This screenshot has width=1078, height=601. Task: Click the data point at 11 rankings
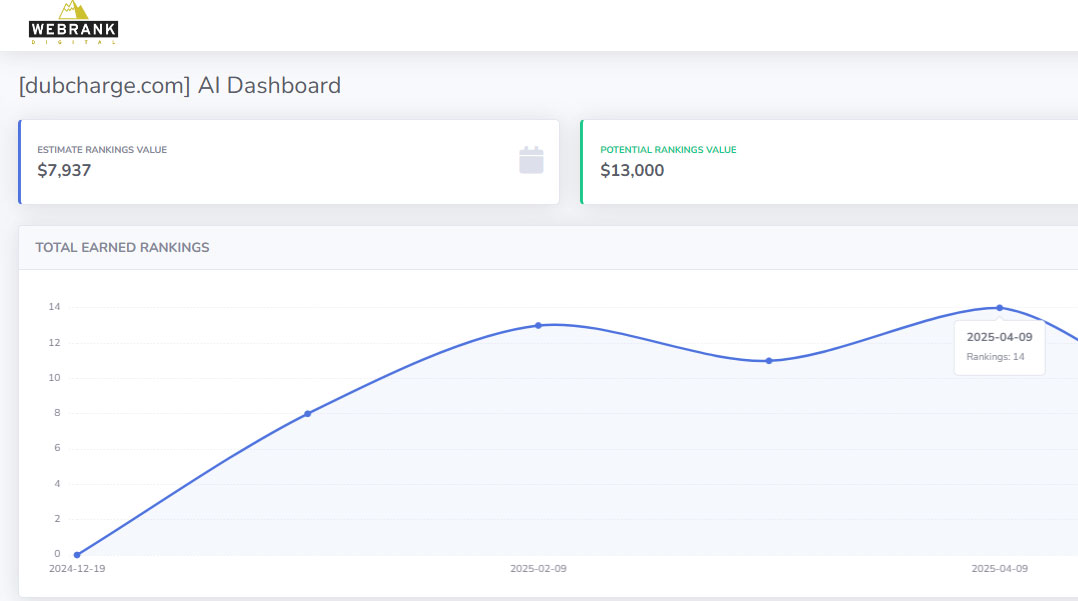(768, 360)
